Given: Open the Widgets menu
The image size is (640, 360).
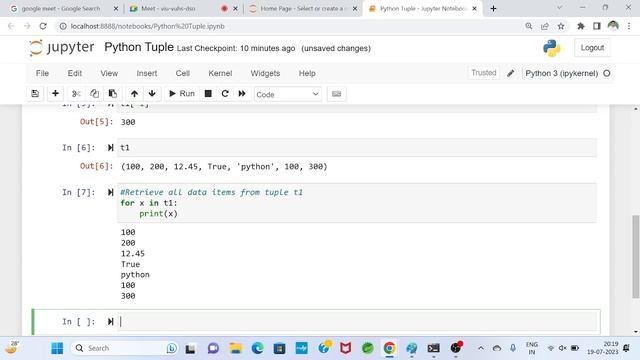Looking at the screenshot, I should [265, 73].
